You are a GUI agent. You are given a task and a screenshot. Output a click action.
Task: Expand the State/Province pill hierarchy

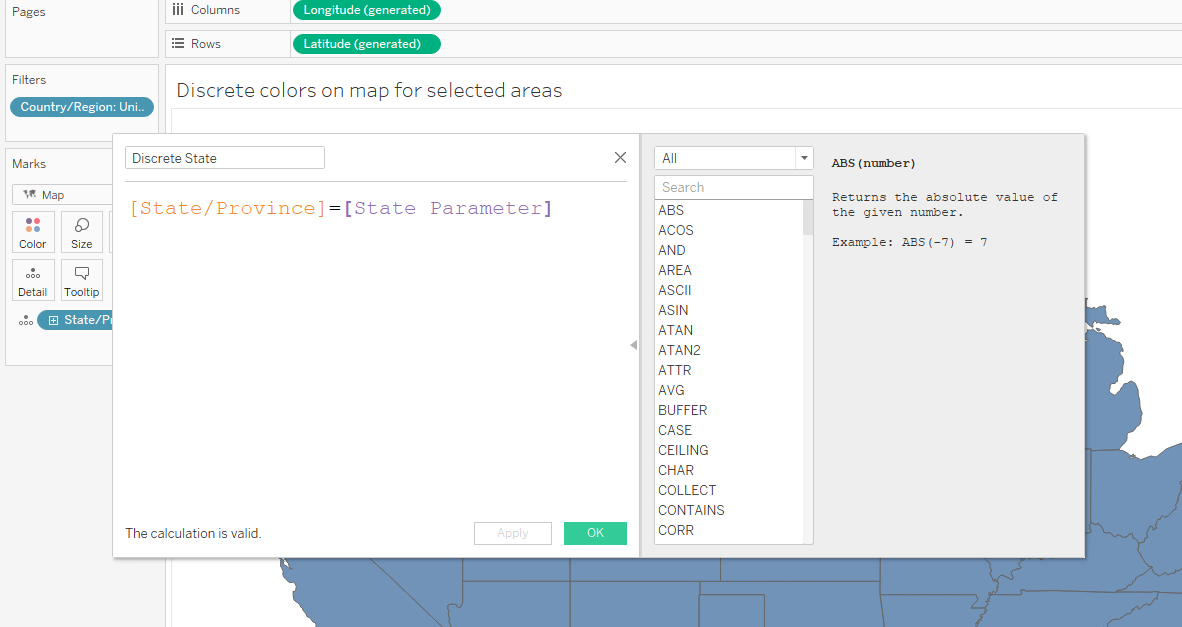click(x=54, y=320)
